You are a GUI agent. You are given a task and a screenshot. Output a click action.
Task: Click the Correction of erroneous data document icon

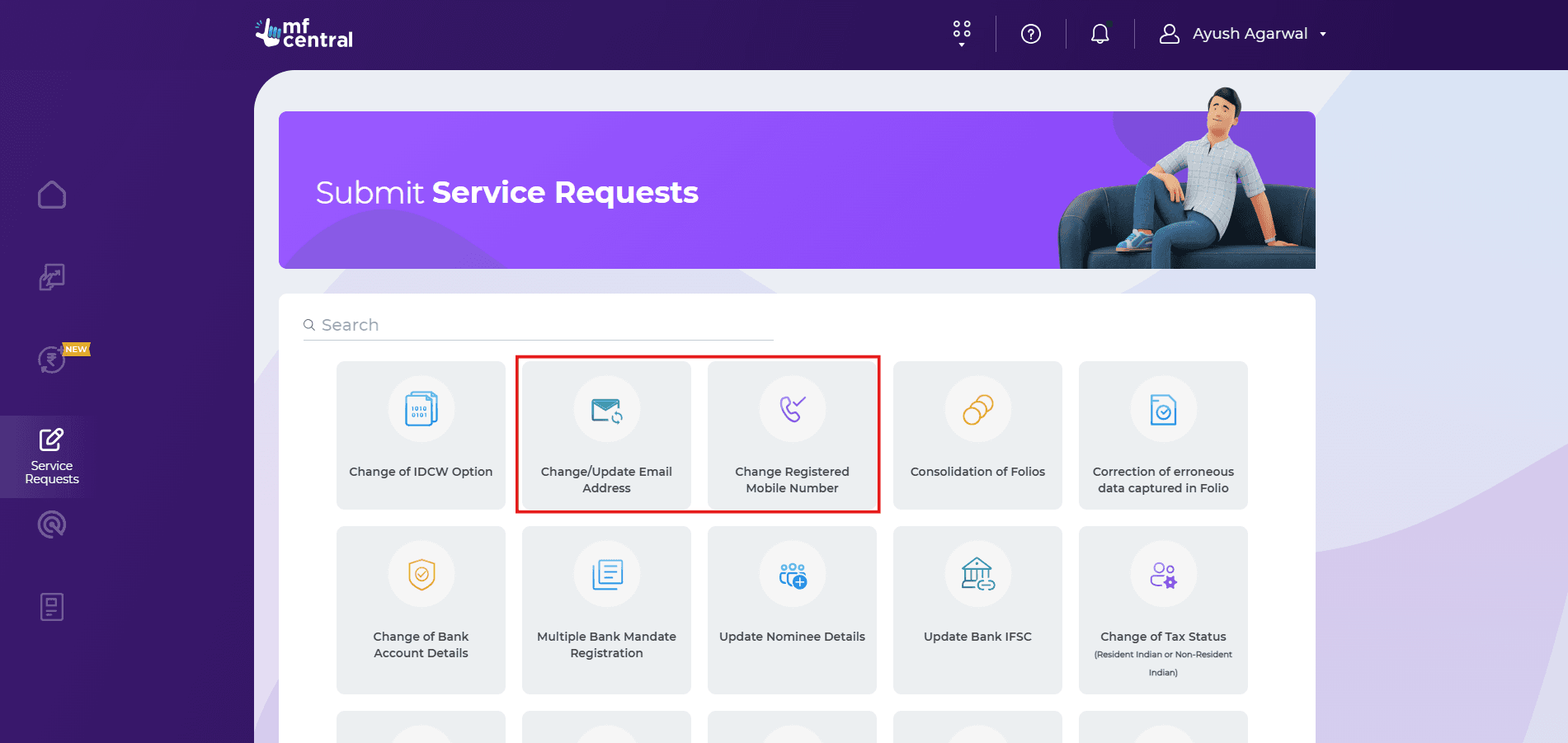tap(1164, 409)
